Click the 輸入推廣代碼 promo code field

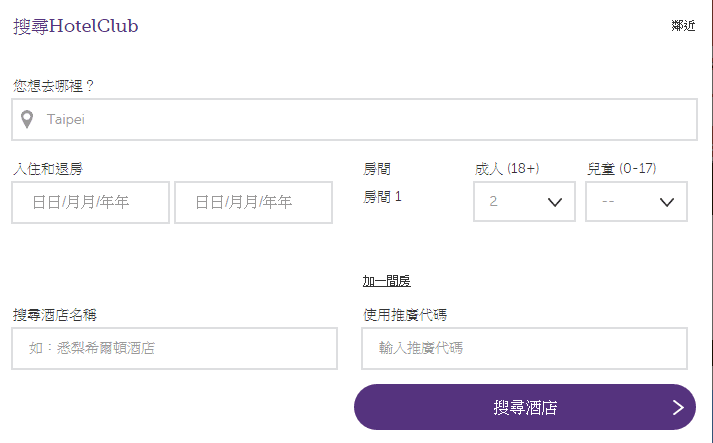523,349
